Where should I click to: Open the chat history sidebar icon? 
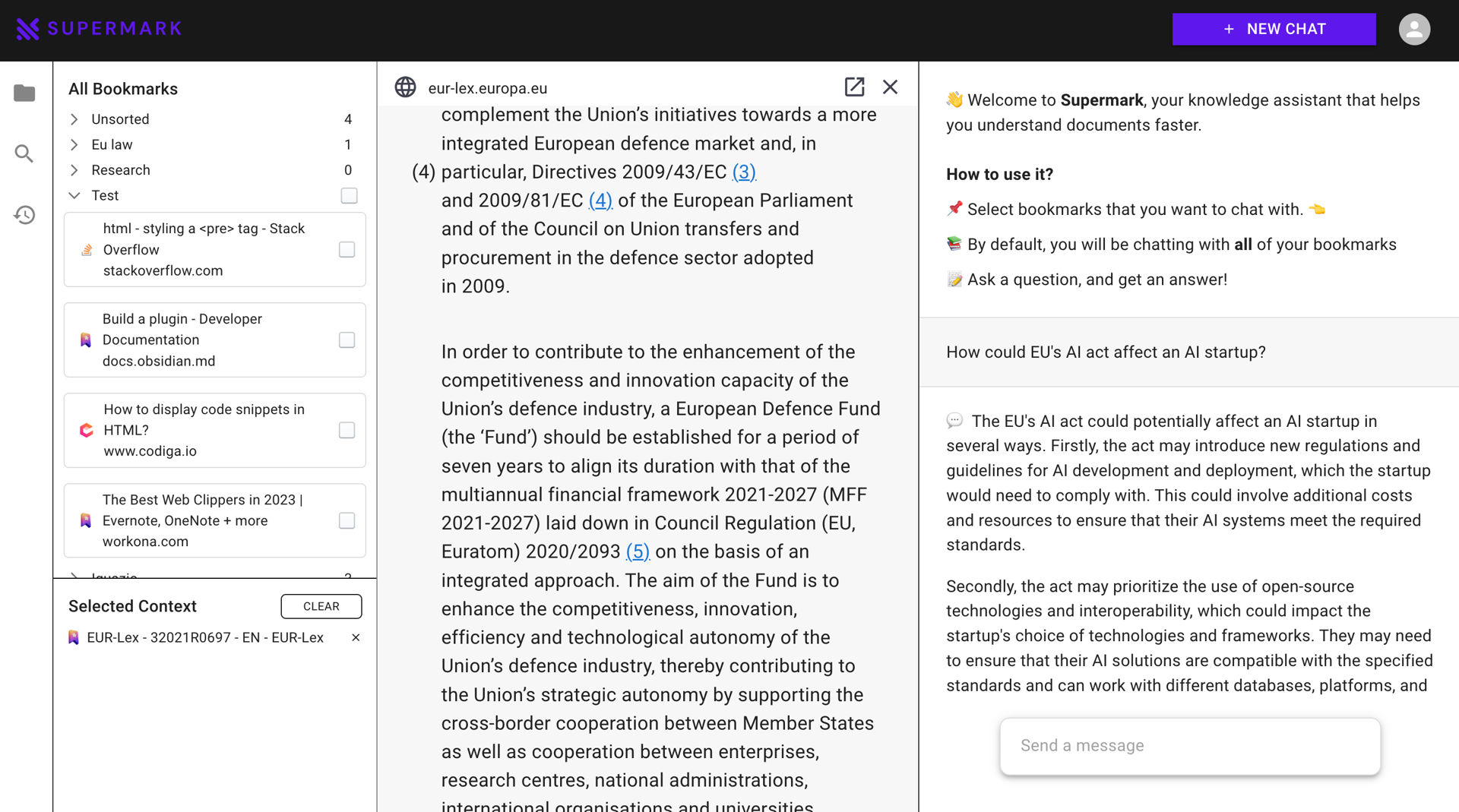[x=24, y=215]
